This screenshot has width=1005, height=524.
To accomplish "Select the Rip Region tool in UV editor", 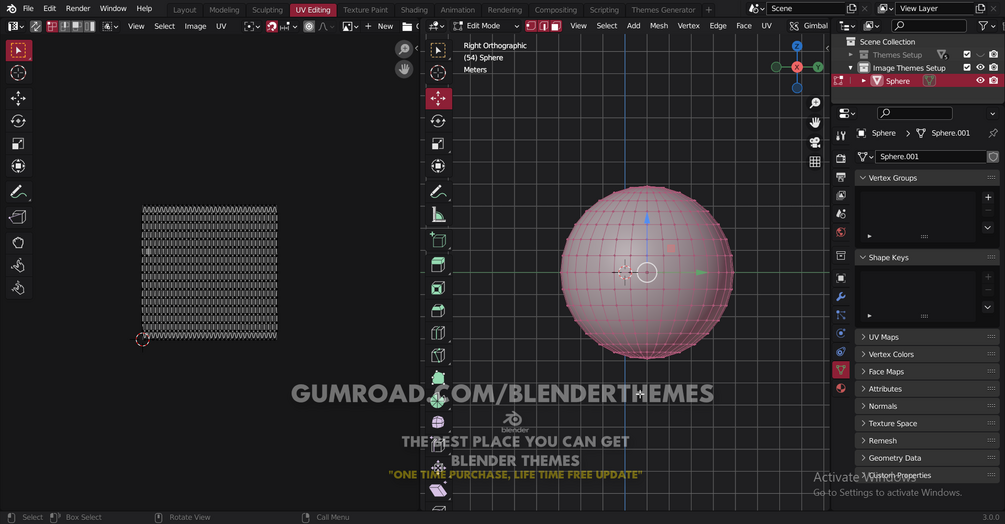I will [x=18, y=217].
